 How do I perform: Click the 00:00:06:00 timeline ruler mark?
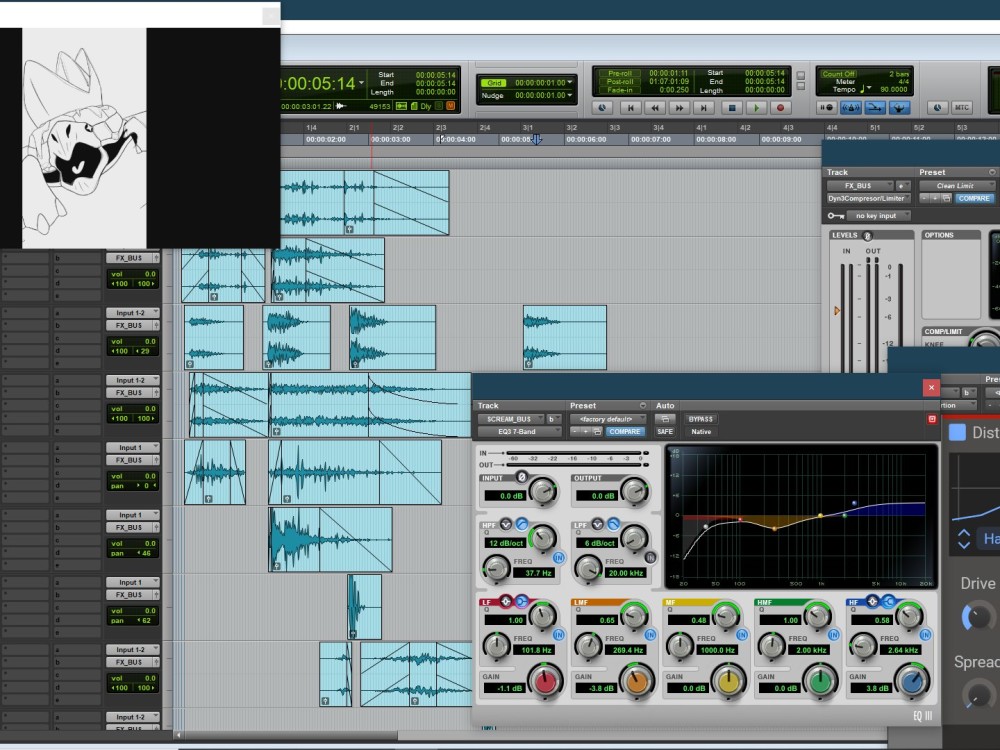pos(586,139)
